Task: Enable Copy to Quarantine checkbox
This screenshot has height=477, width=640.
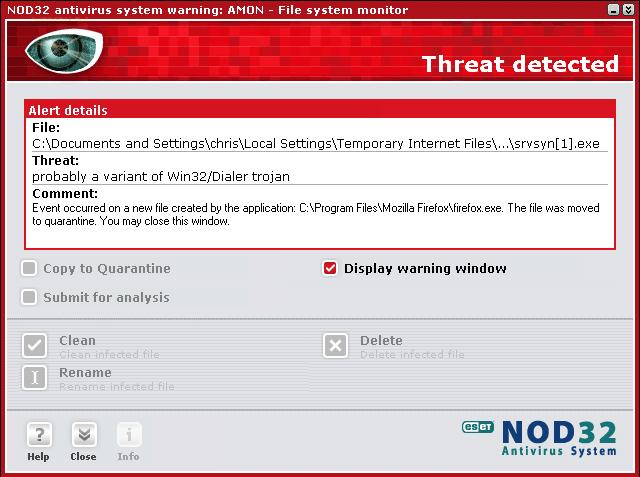Action: pyautogui.click(x=29, y=268)
